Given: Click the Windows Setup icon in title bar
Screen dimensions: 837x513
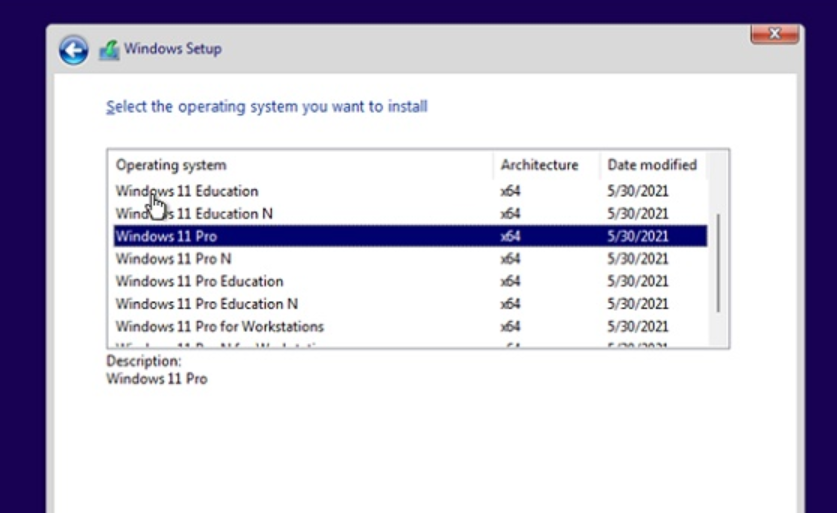Looking at the screenshot, I should pyautogui.click(x=108, y=49).
